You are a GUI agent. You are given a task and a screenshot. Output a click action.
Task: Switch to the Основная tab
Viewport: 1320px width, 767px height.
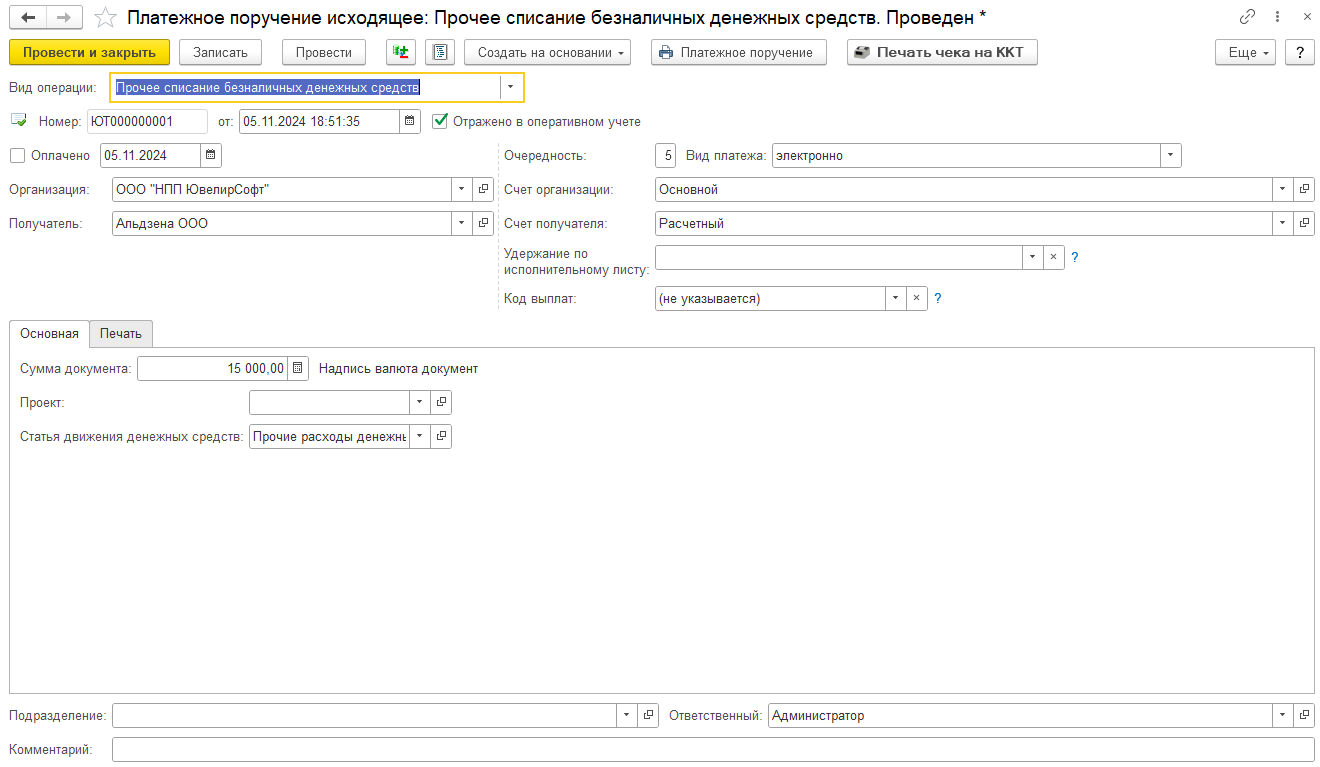(49, 333)
